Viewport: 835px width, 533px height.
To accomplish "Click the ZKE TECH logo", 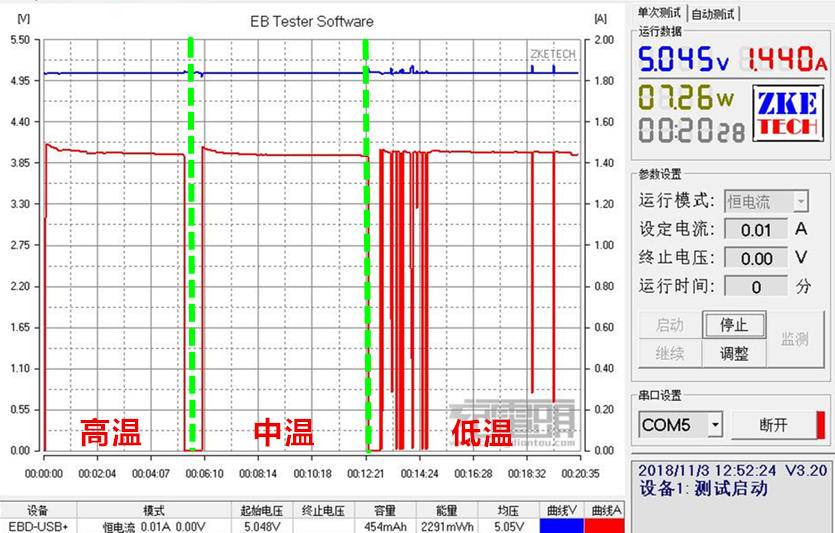I will (x=787, y=113).
